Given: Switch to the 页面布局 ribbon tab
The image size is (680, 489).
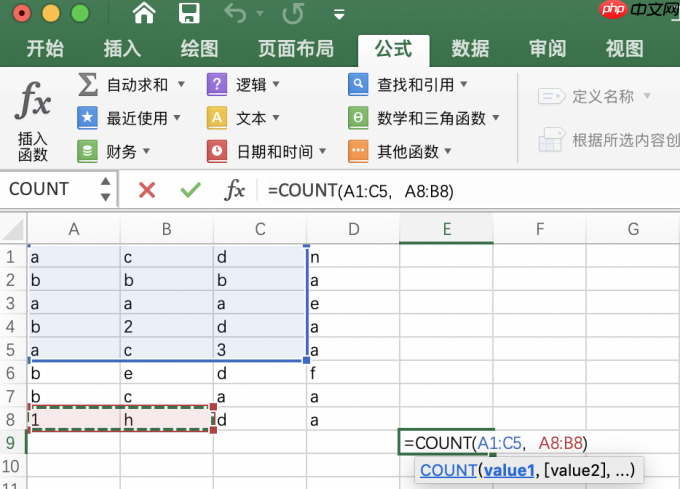Looking at the screenshot, I should tap(296, 48).
